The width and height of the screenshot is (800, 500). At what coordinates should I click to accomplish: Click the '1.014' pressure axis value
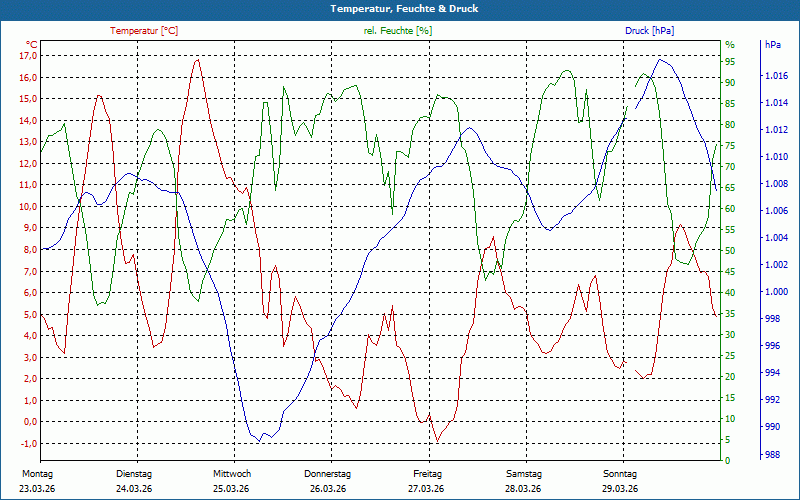tap(777, 103)
